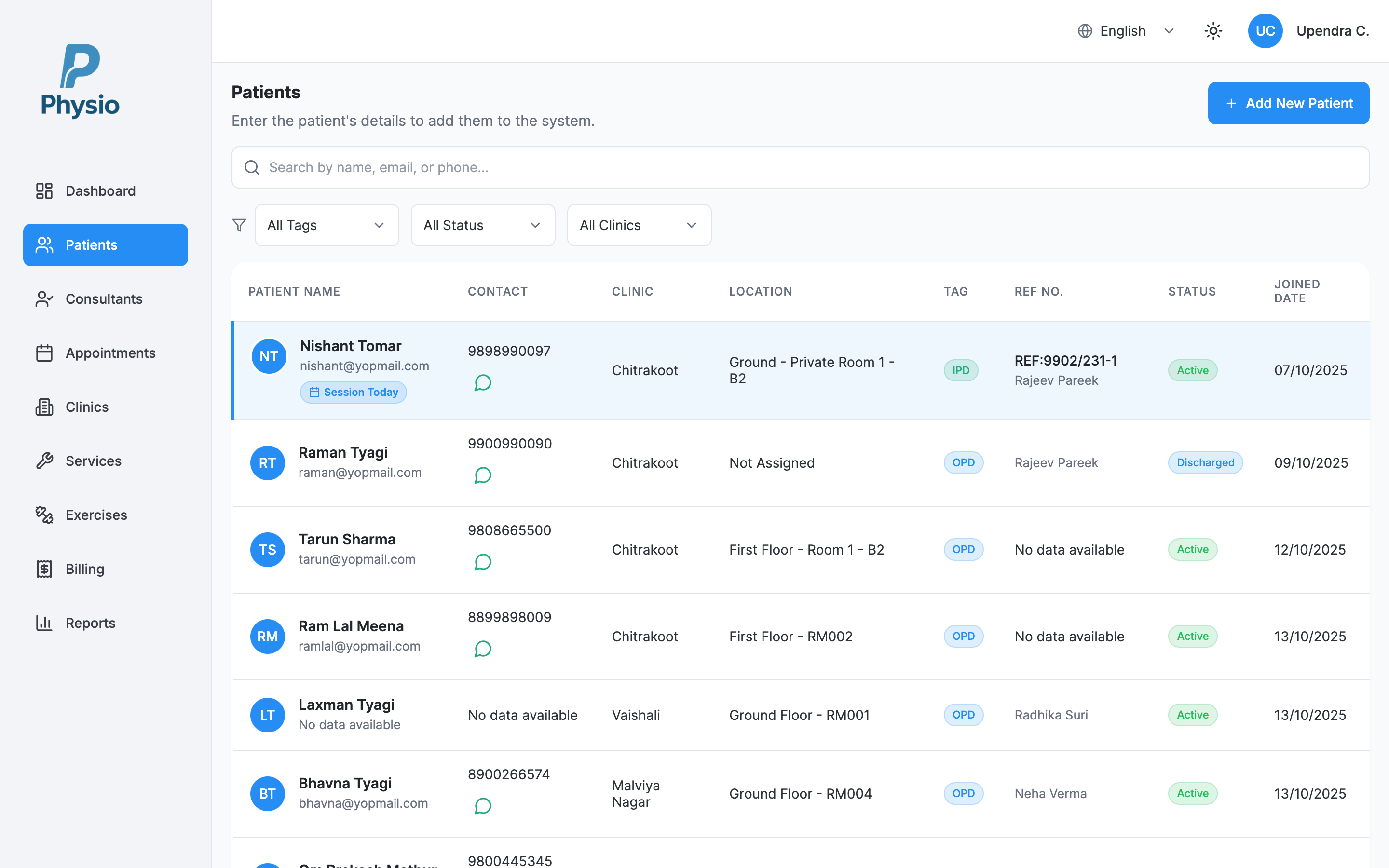Screen dimensions: 1389x868
Task: Switch to the Billing section
Action: coord(84,569)
